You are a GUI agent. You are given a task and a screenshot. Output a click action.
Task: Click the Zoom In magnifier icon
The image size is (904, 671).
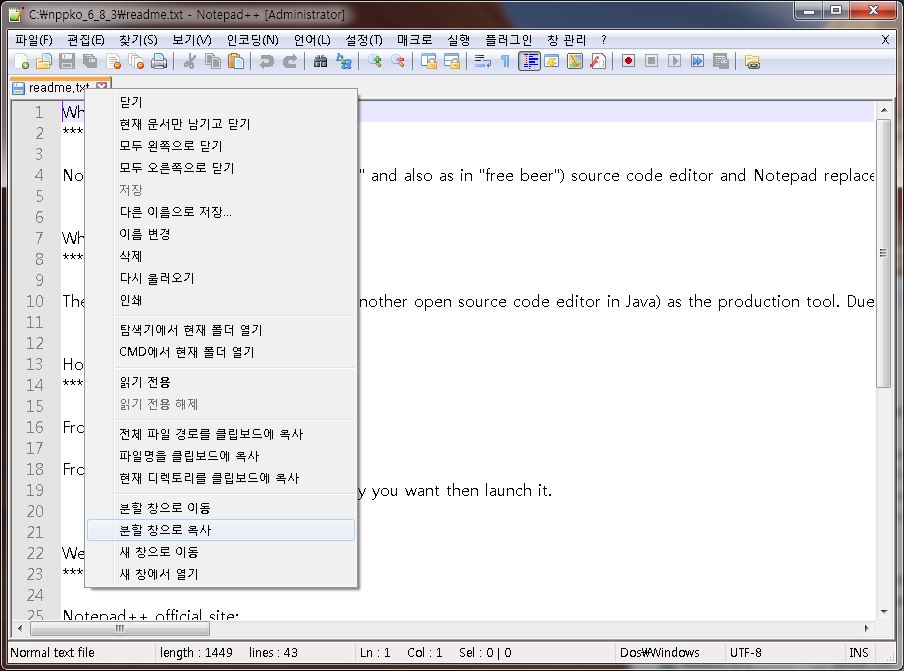coord(375,61)
